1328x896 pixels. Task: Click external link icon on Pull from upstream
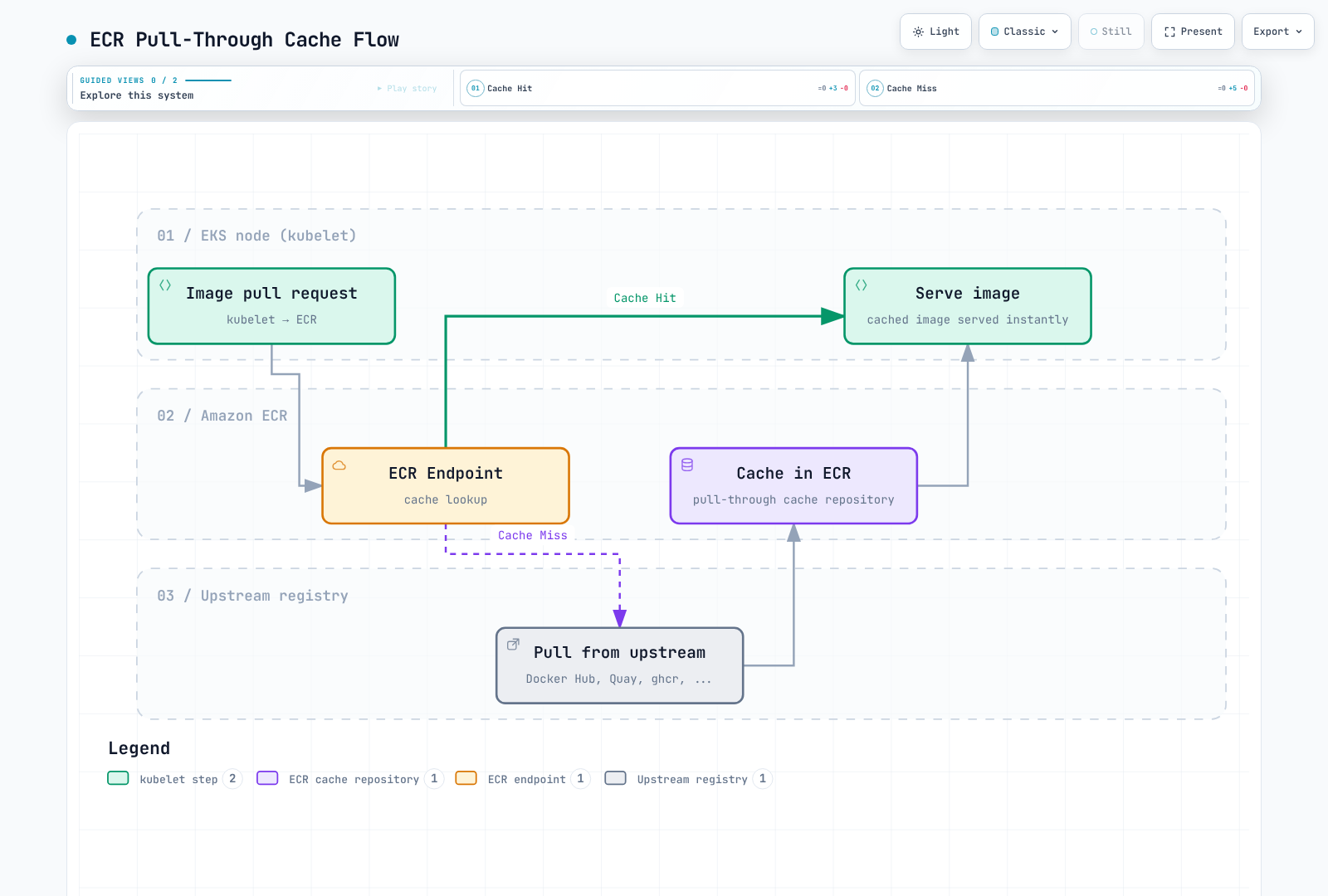(x=513, y=644)
